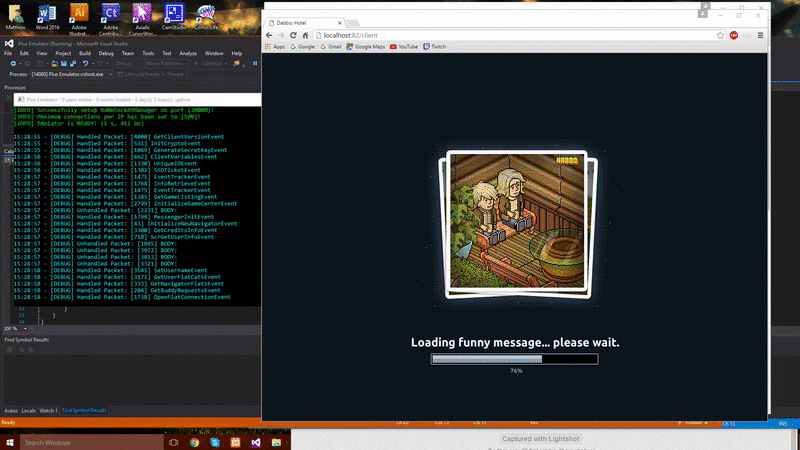Open the Project menu in Visual Studio
Image resolution: width=800 pixels, height=450 pixels.
(63, 53)
